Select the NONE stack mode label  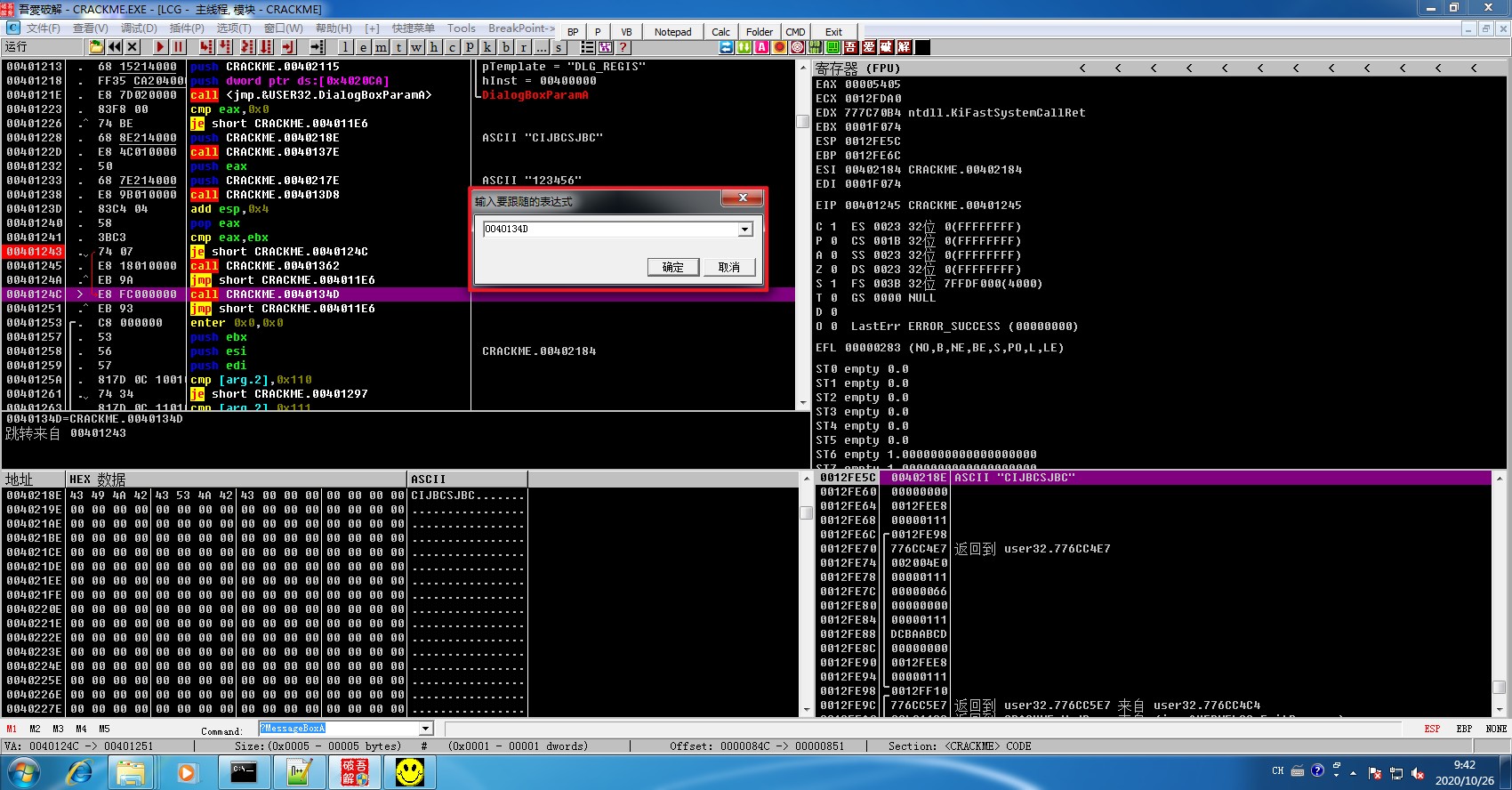coord(1496,729)
